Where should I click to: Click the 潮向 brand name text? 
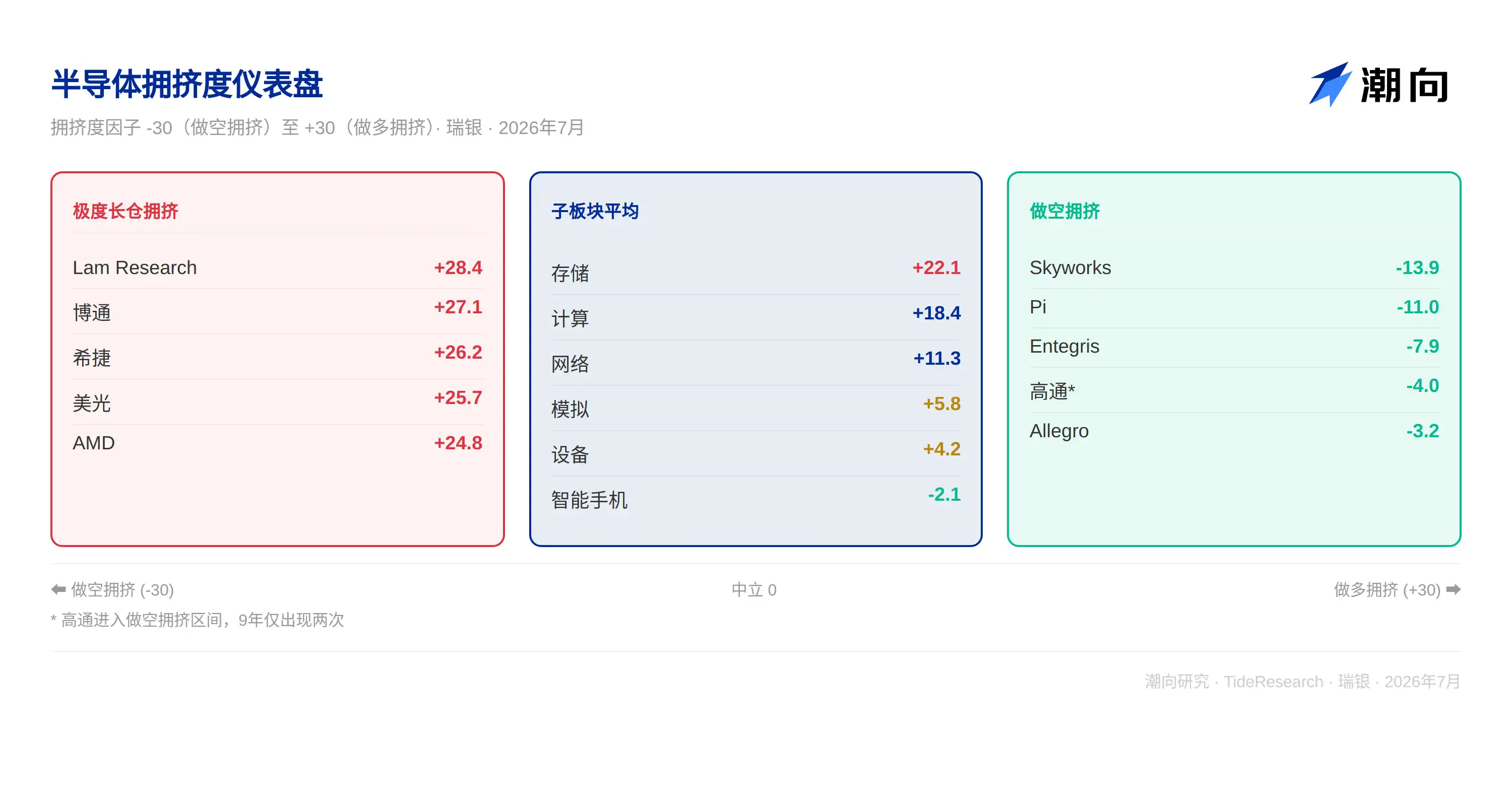[x=1404, y=86]
